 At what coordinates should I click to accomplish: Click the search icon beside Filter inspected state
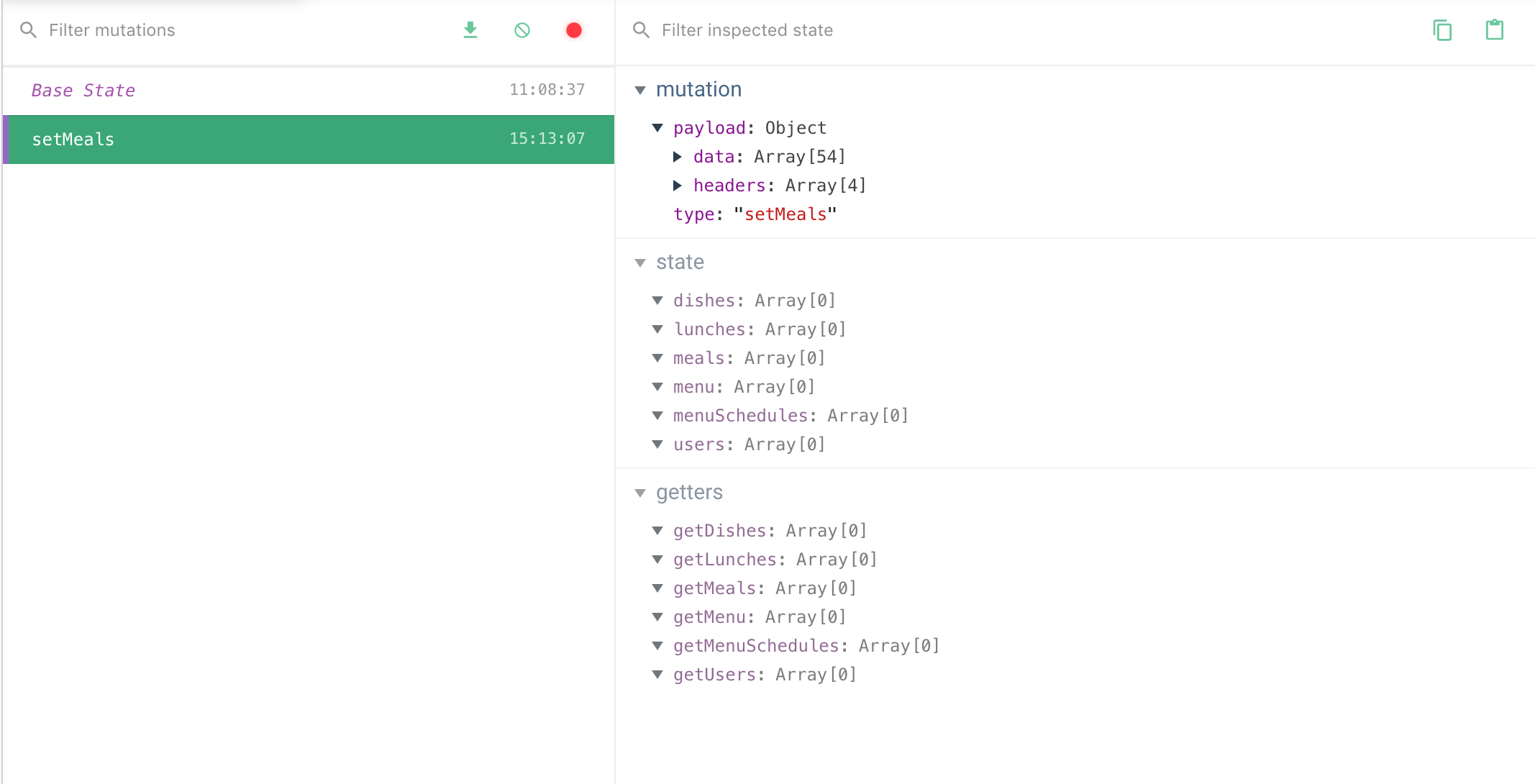coord(641,30)
